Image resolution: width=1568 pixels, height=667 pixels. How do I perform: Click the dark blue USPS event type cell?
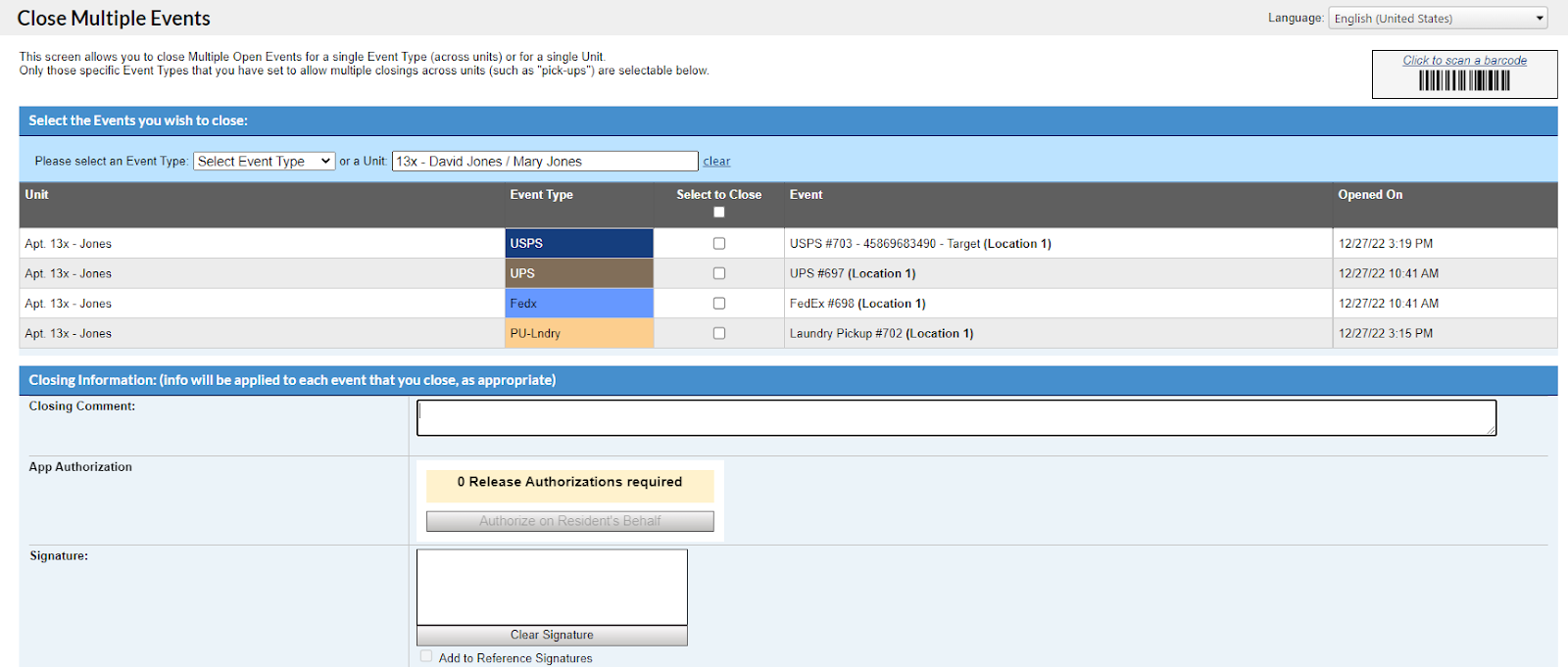click(579, 243)
